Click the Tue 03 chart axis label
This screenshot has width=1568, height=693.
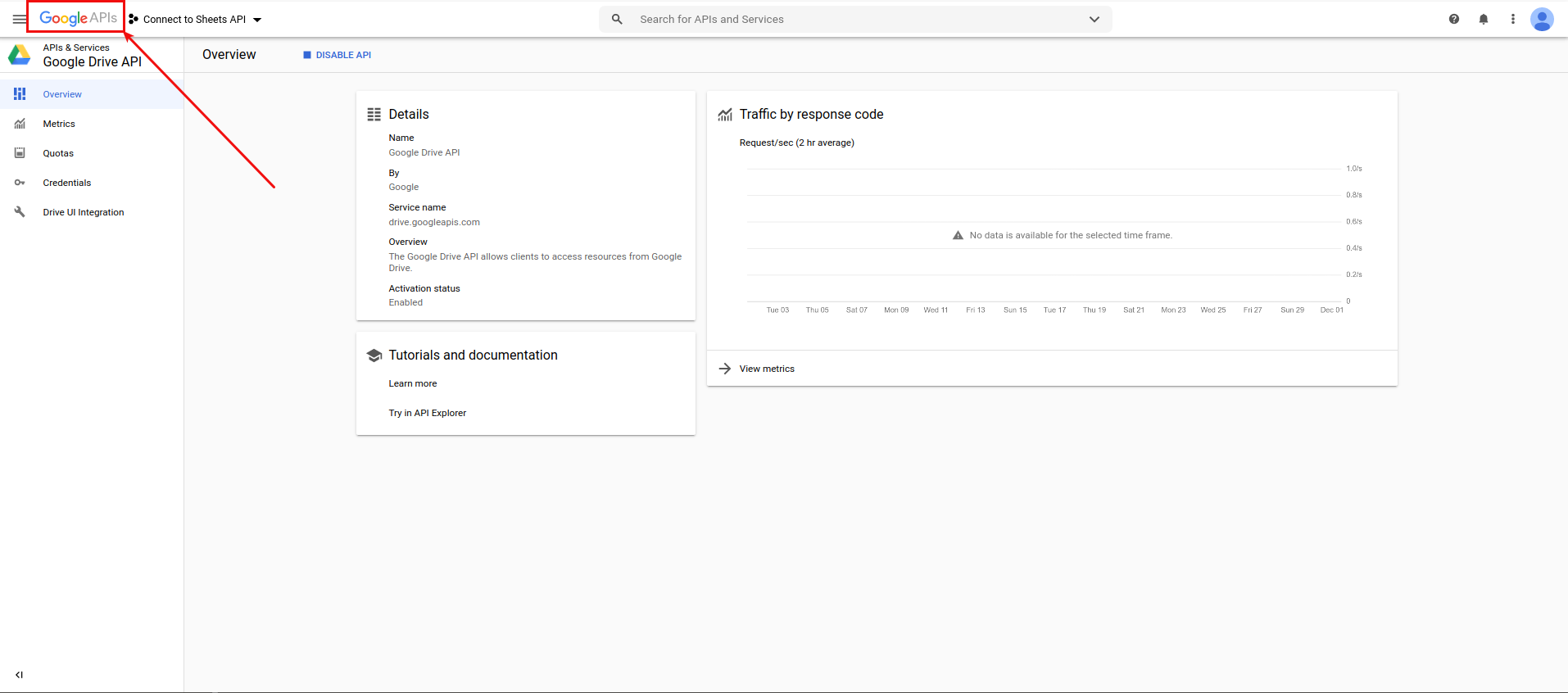777,310
